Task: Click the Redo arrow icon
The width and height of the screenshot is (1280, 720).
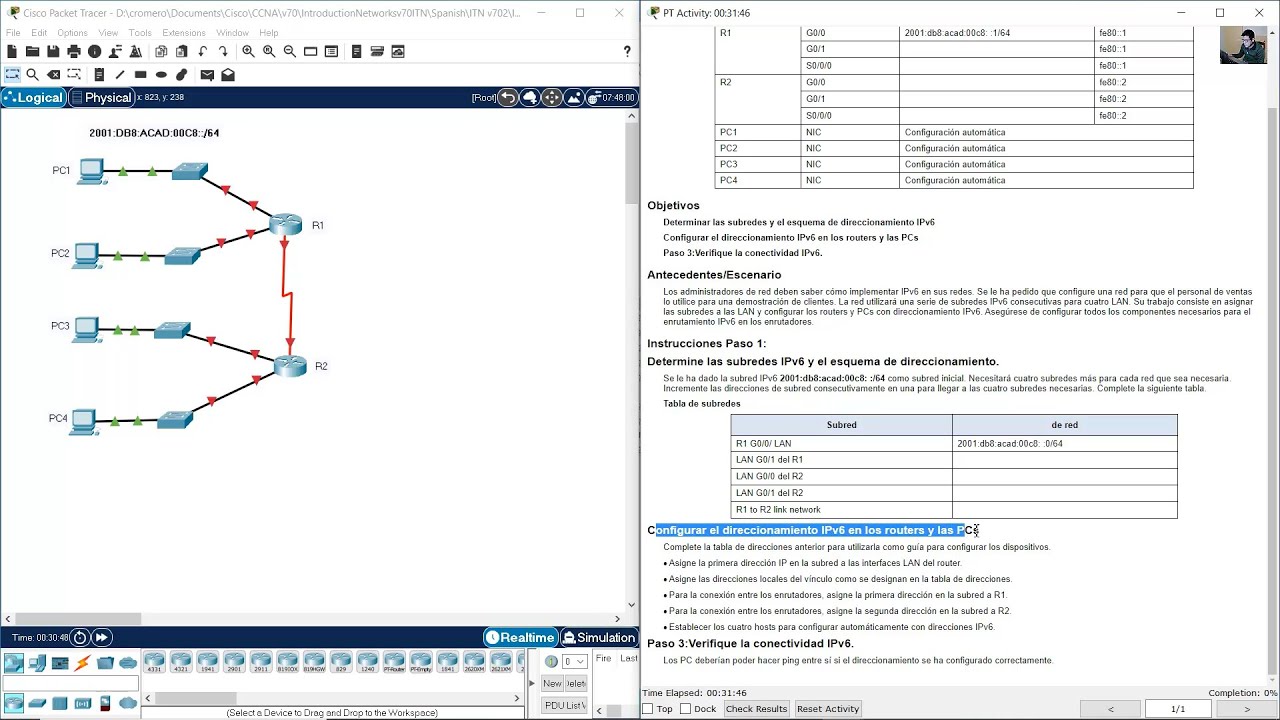Action: pos(223,51)
